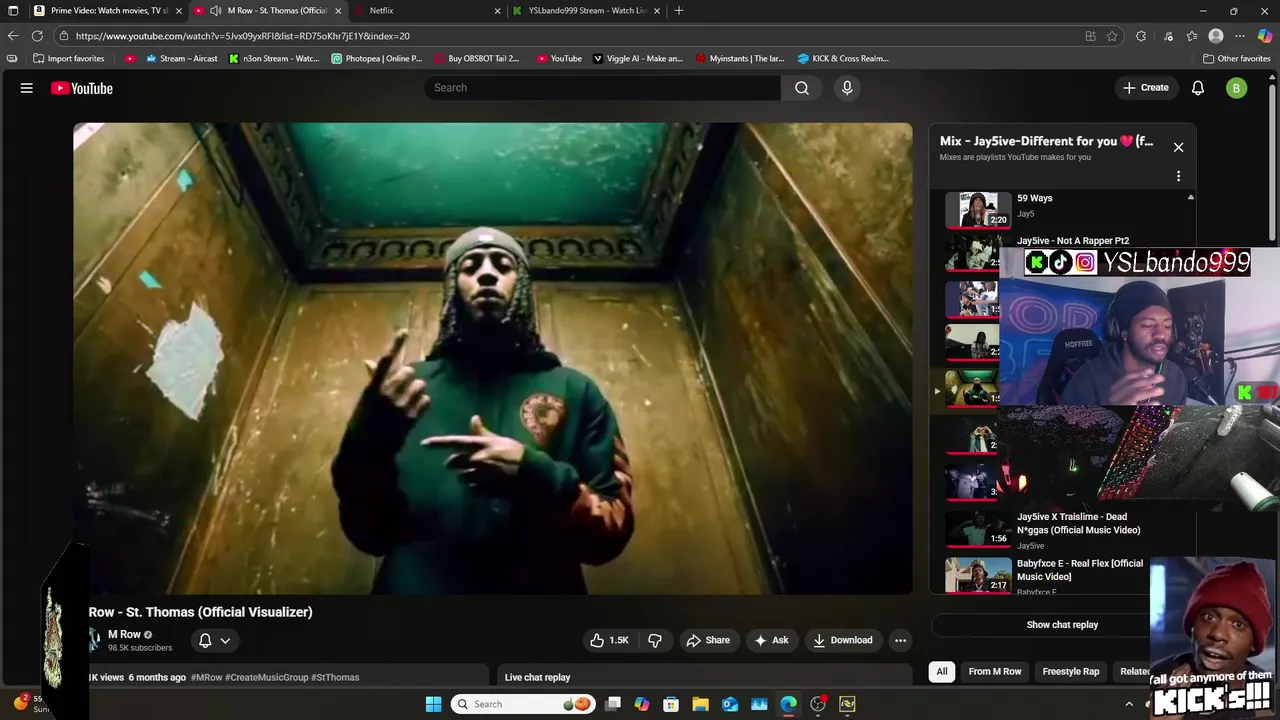Image resolution: width=1280 pixels, height=720 pixels.
Task: Focus the YouTube search input field
Action: 602,88
